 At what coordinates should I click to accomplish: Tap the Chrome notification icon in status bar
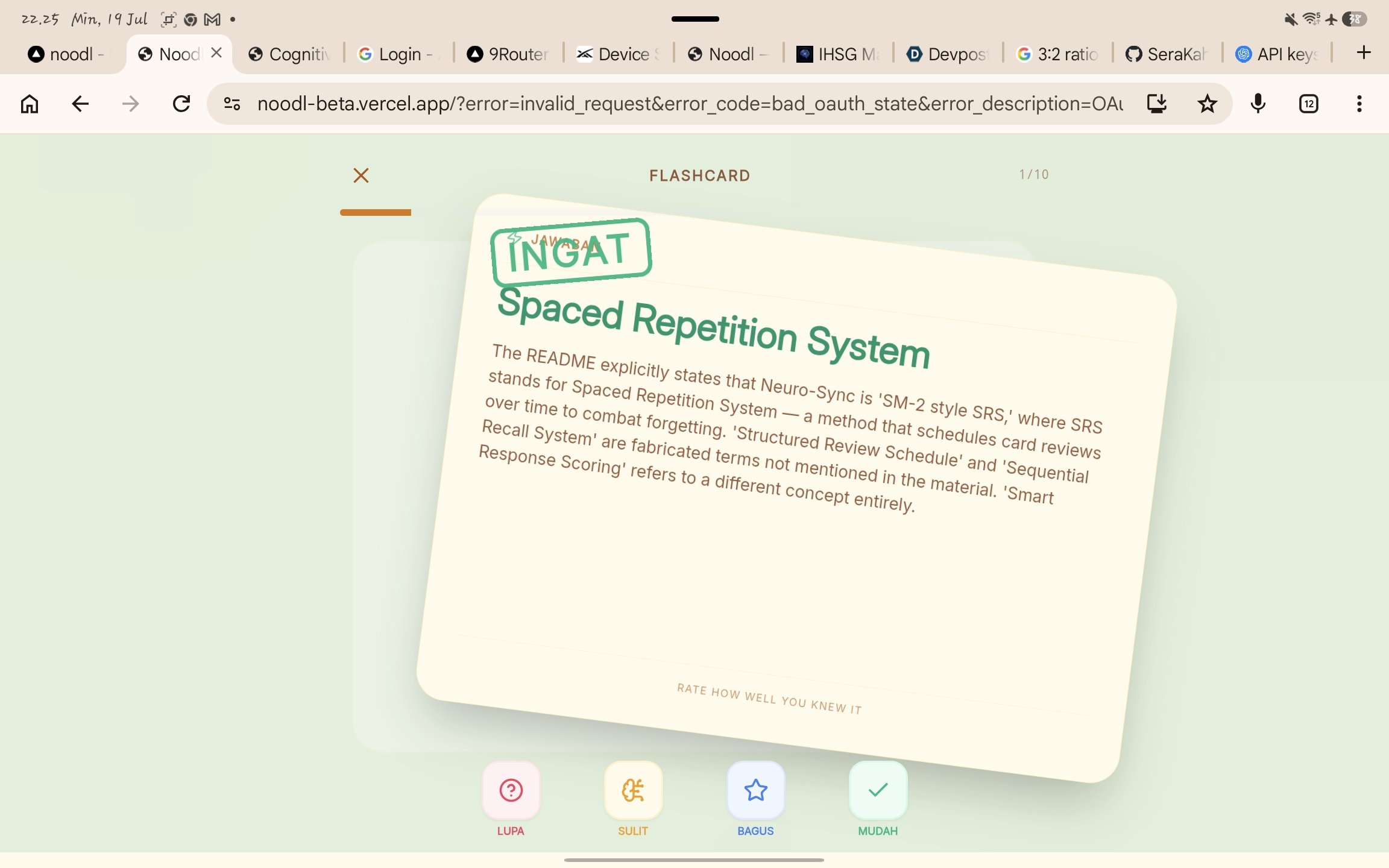(191, 20)
